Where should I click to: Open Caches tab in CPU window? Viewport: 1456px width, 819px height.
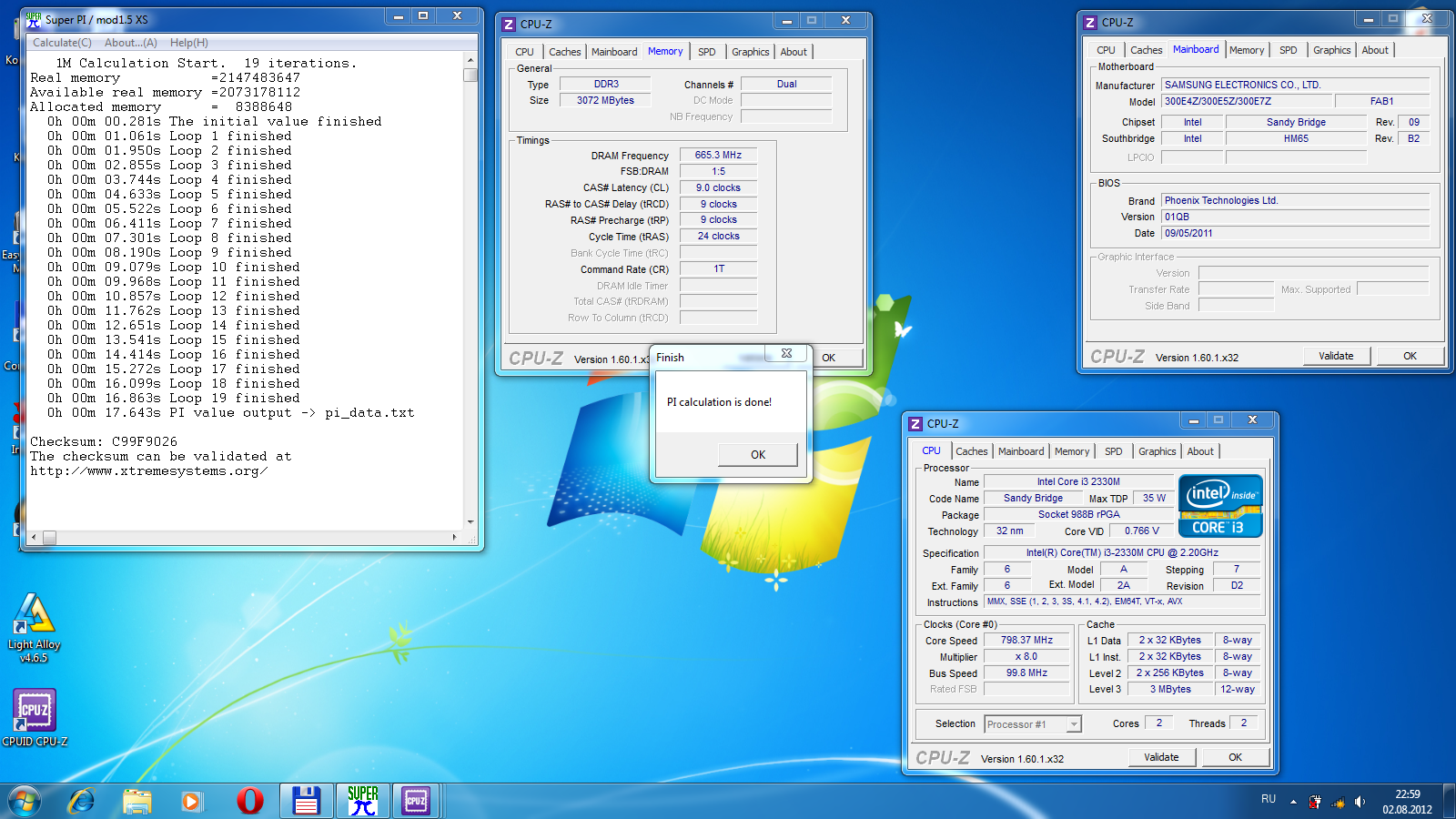coord(972,451)
